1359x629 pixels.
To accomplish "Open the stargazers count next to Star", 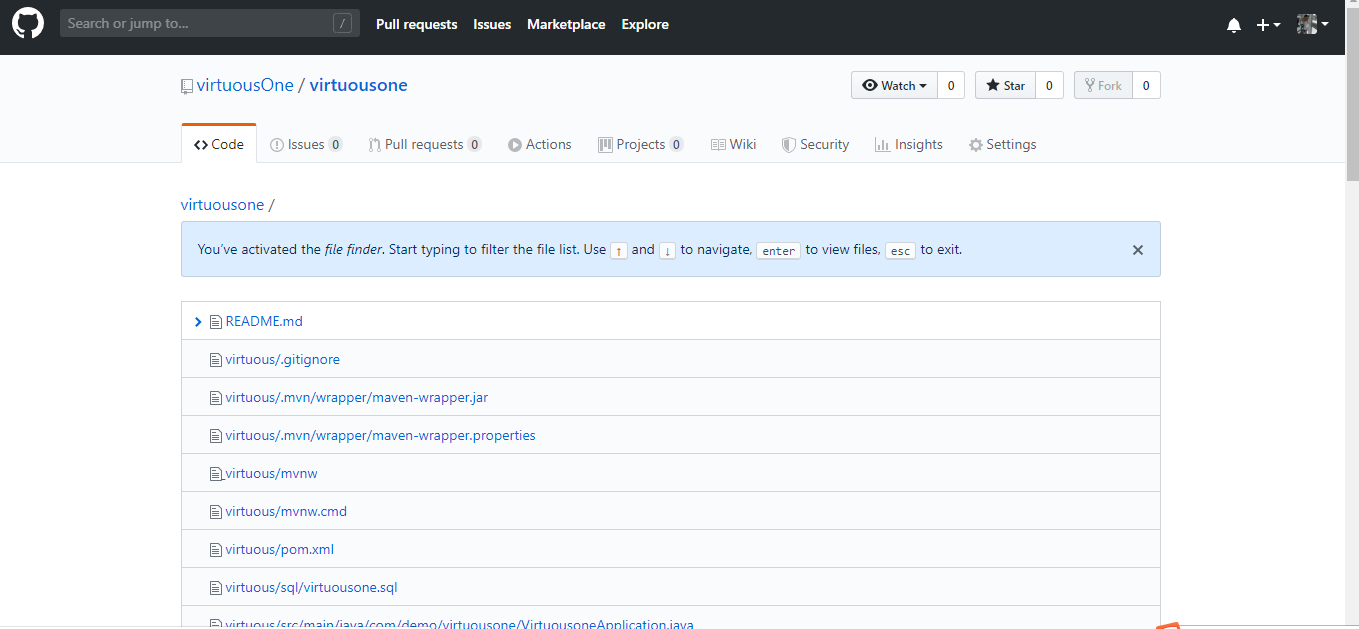I will coord(1049,85).
